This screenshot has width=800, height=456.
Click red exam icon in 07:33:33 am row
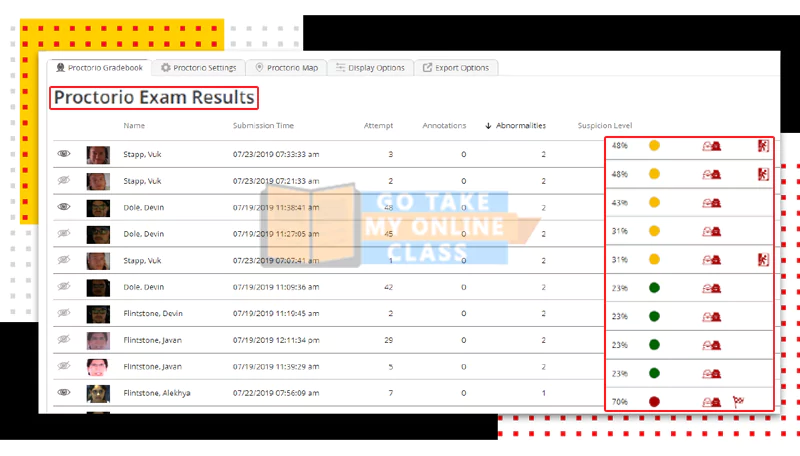point(712,146)
